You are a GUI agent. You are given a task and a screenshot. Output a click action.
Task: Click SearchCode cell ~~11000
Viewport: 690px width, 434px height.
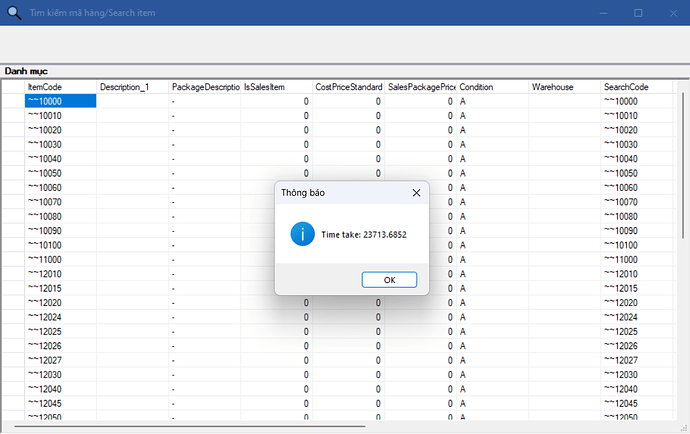pyautogui.click(x=636, y=260)
